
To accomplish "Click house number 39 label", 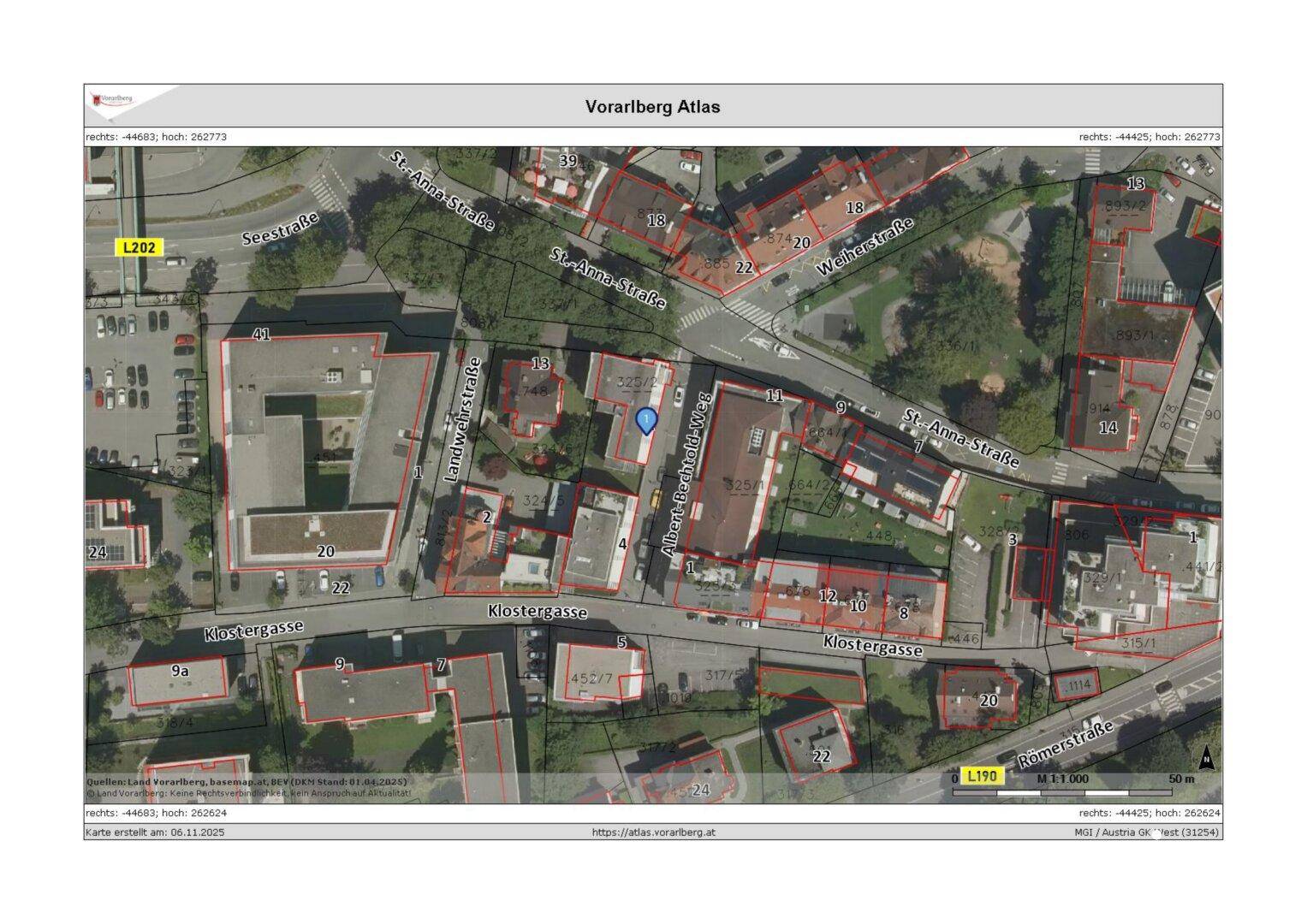I will pos(568,160).
